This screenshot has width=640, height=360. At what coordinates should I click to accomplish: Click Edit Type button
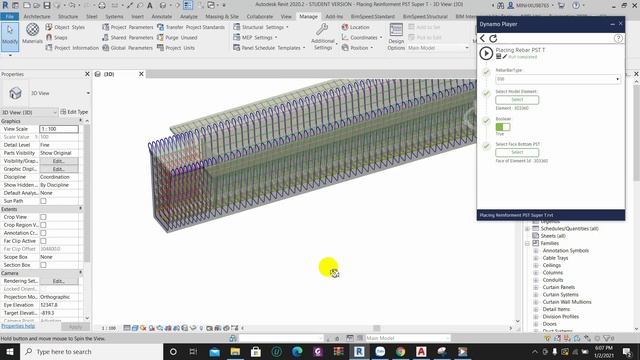[74, 112]
